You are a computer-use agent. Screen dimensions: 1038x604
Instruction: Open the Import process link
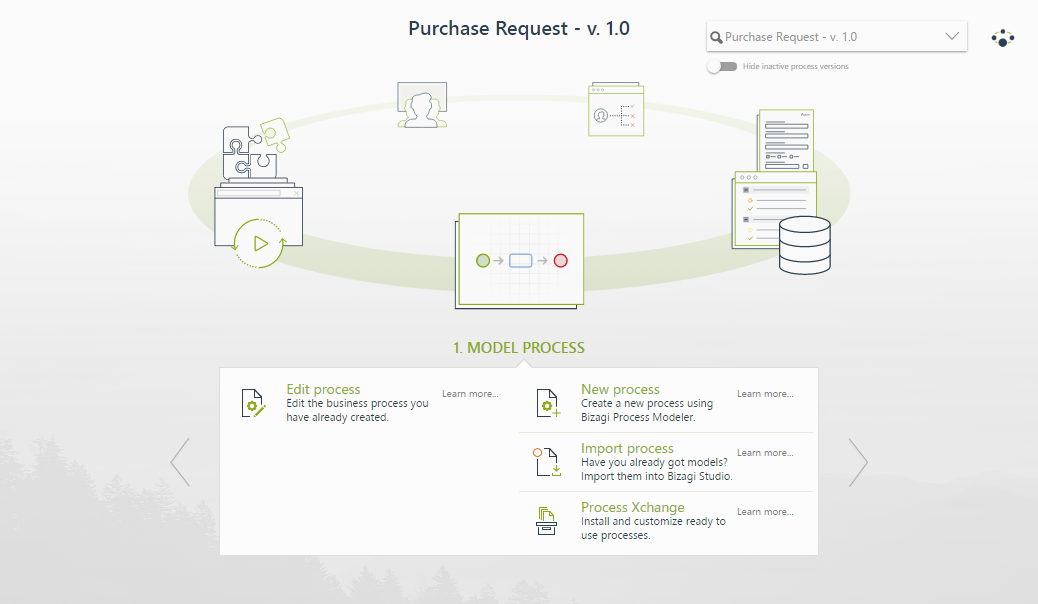[627, 448]
